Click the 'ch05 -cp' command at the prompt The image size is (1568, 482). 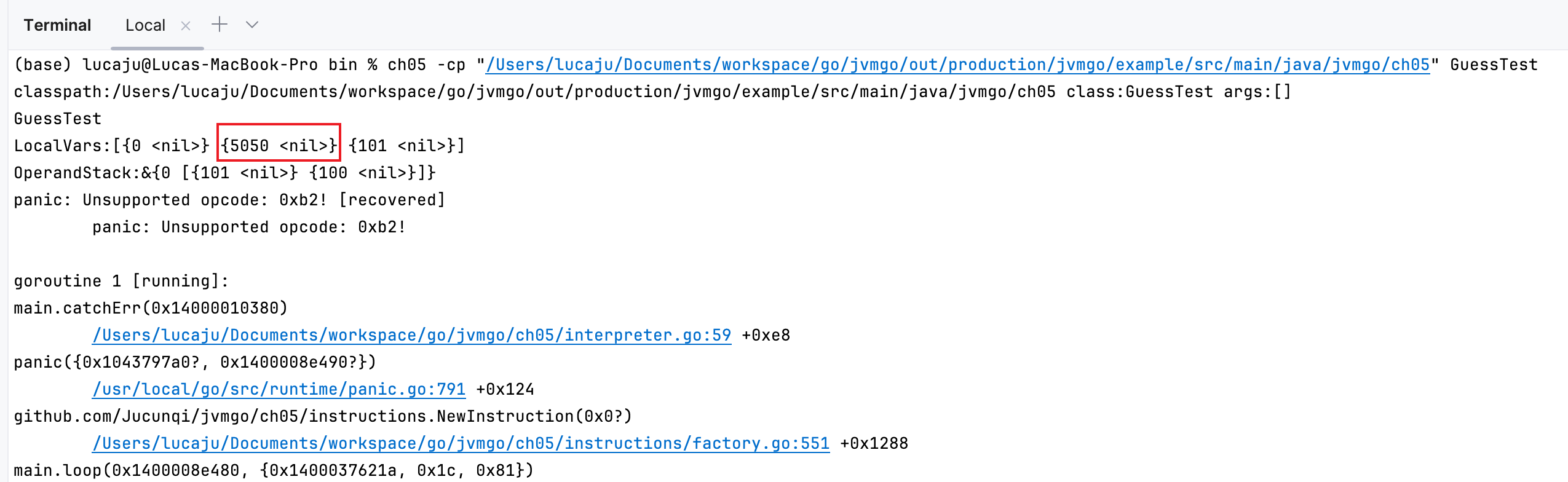click(426, 65)
